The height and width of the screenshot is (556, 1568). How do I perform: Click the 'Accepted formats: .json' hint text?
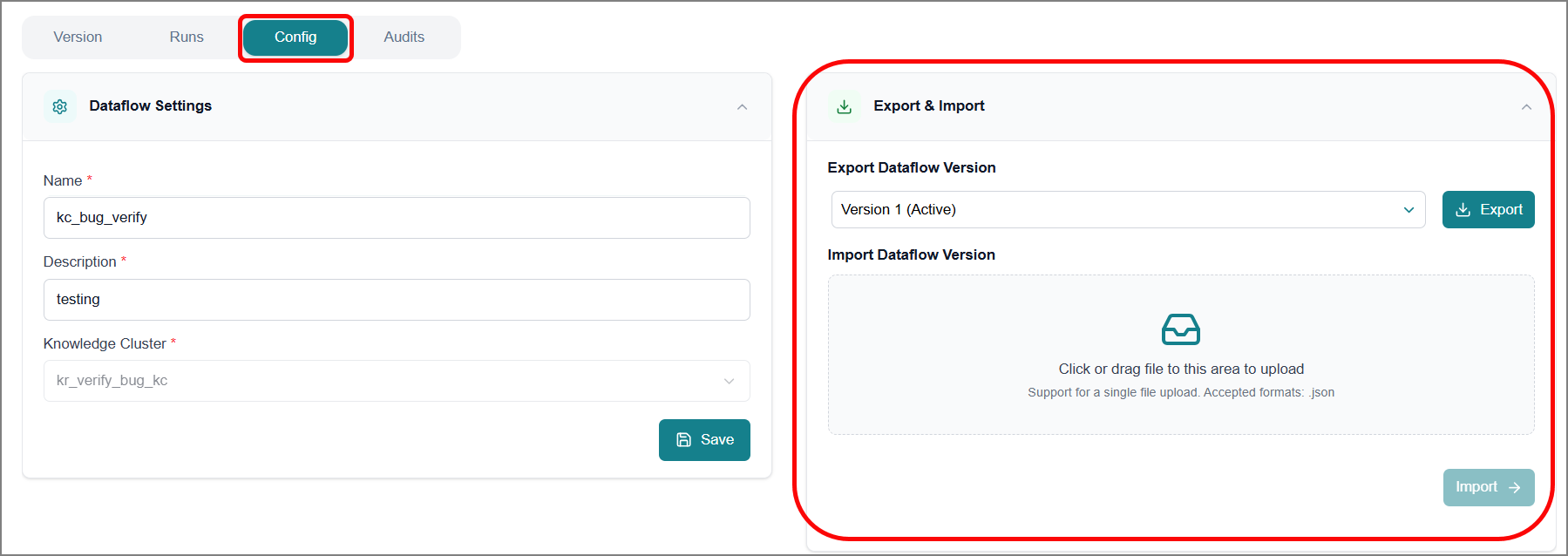(1269, 392)
